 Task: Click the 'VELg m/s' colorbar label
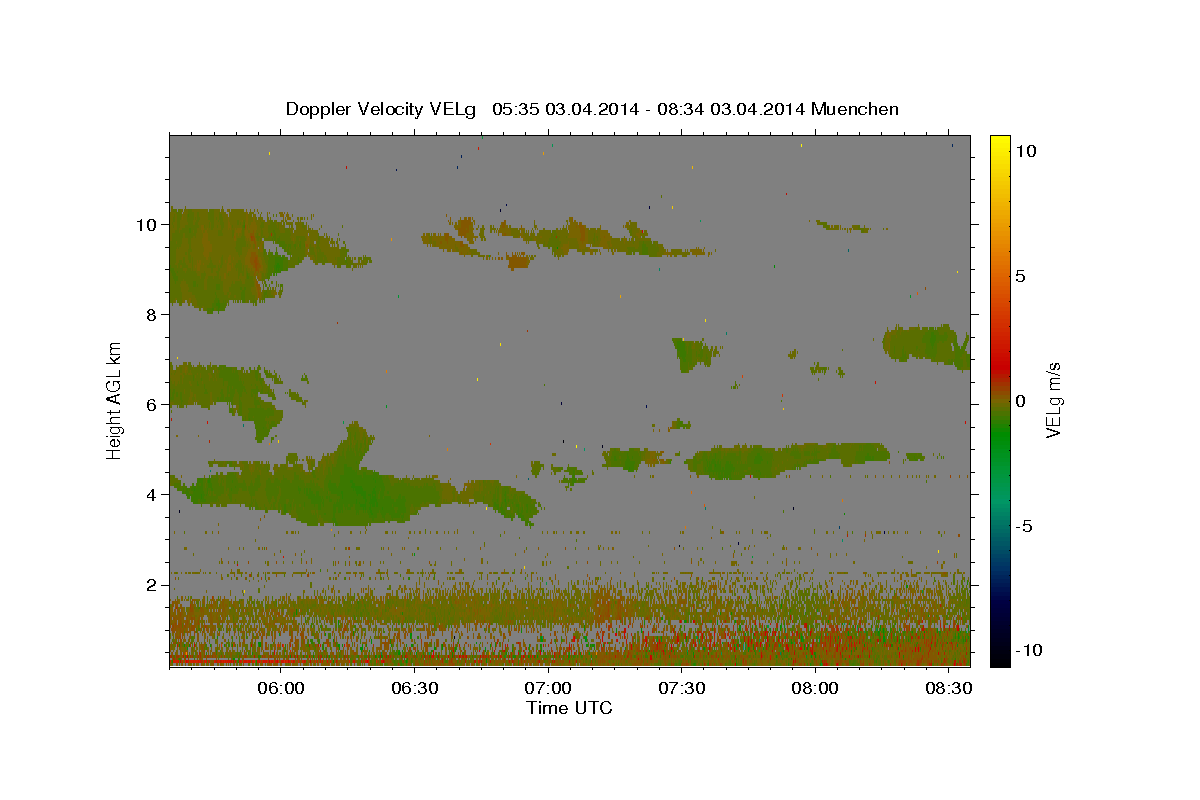1053,400
